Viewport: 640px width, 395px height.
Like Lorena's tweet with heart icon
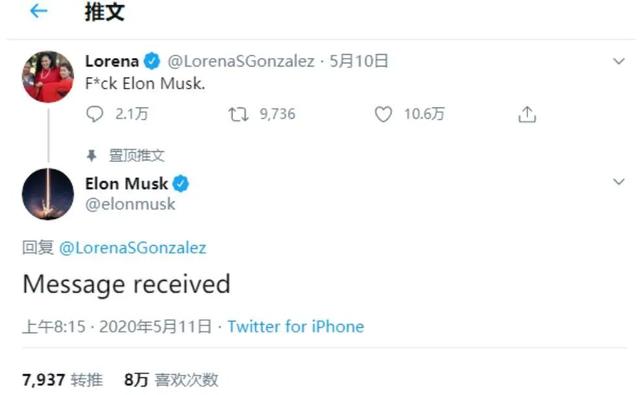(x=383, y=114)
